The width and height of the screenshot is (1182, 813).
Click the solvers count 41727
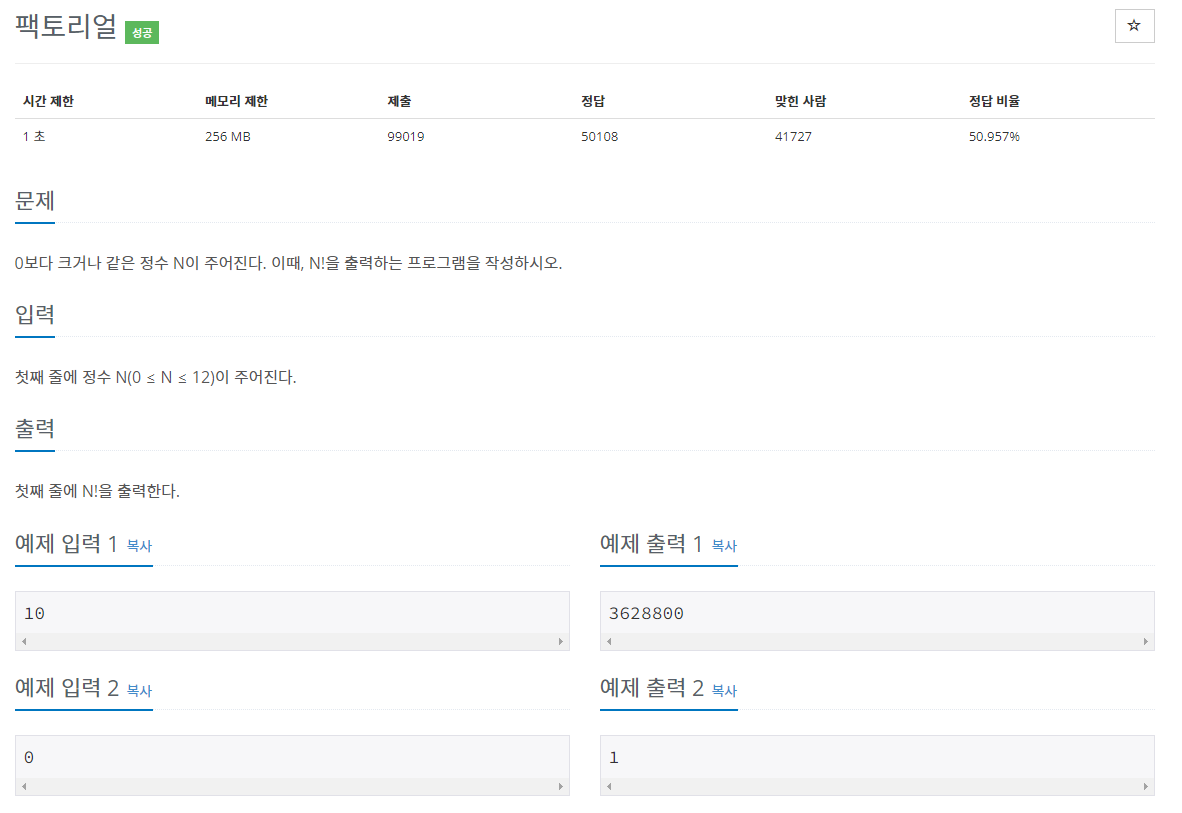[793, 137]
